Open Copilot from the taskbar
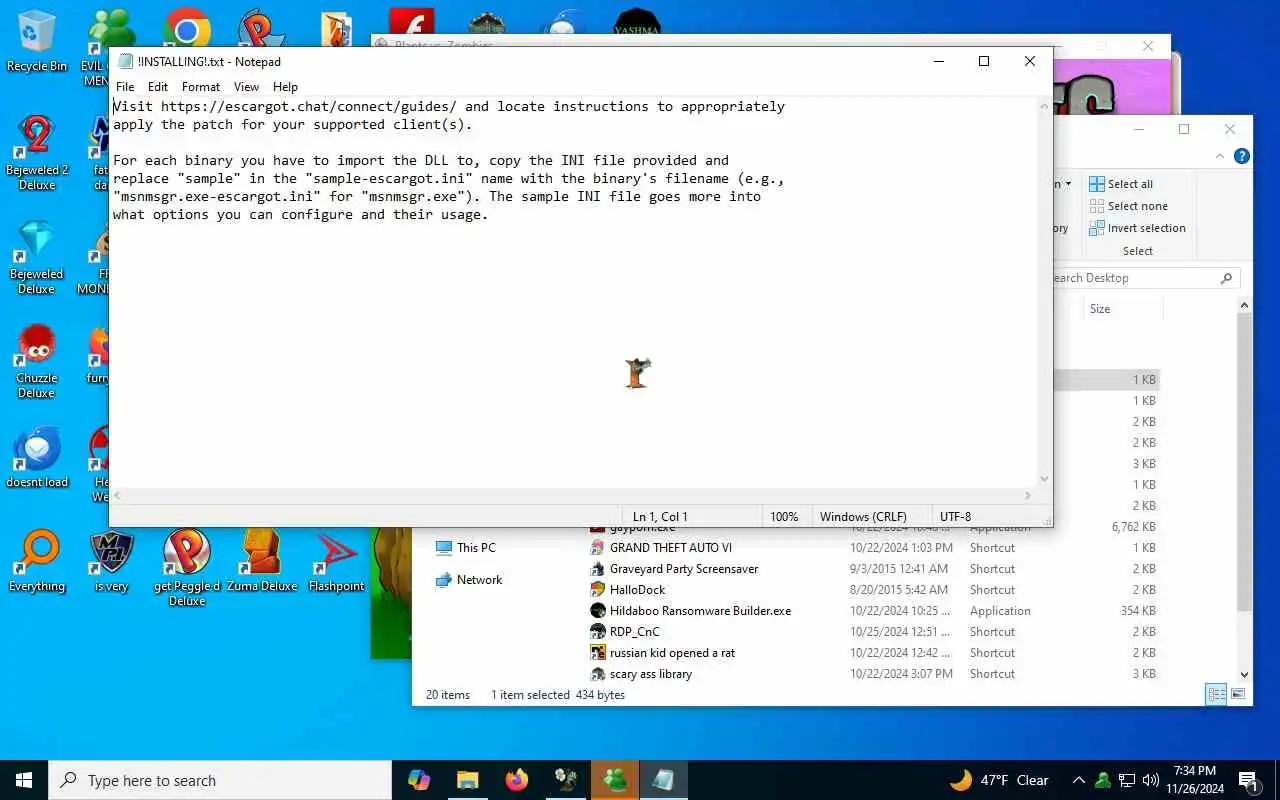Screen dimensions: 1280x800 click(x=419, y=780)
